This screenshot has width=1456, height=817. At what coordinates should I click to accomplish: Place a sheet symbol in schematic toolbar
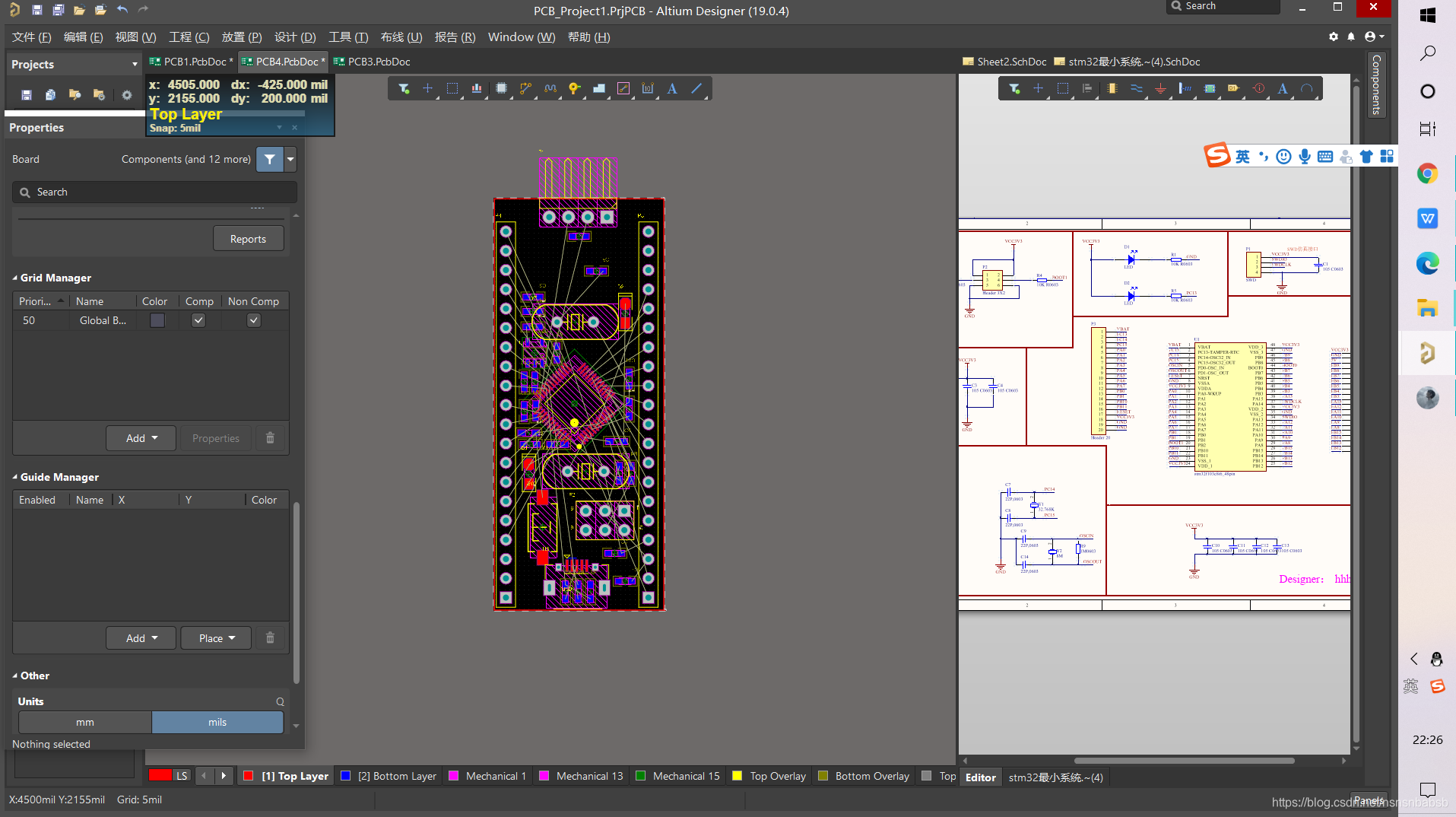tap(1210, 89)
